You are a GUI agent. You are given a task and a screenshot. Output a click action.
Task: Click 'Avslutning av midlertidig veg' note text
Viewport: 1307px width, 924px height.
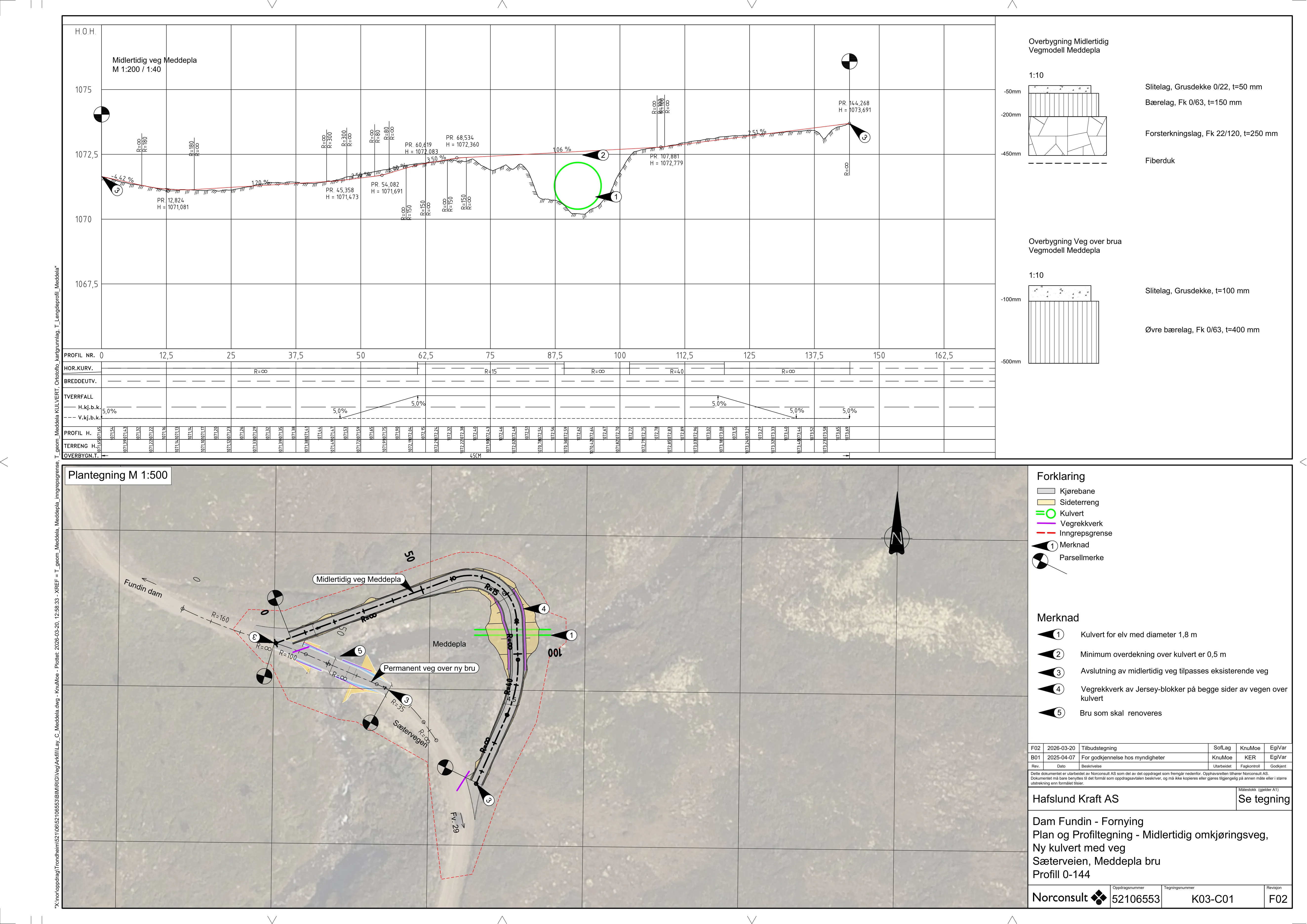point(1174,671)
